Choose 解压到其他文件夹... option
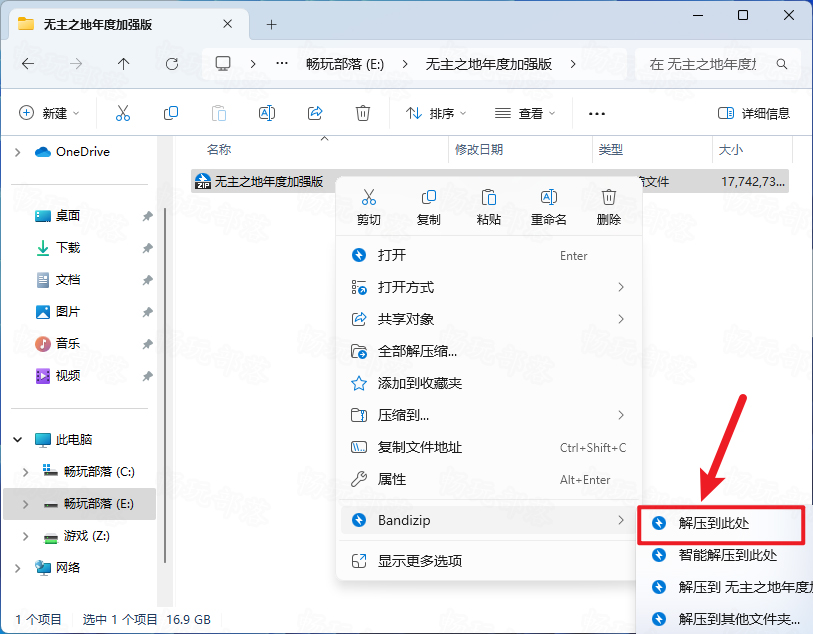This screenshot has width=813, height=634. coord(727,619)
